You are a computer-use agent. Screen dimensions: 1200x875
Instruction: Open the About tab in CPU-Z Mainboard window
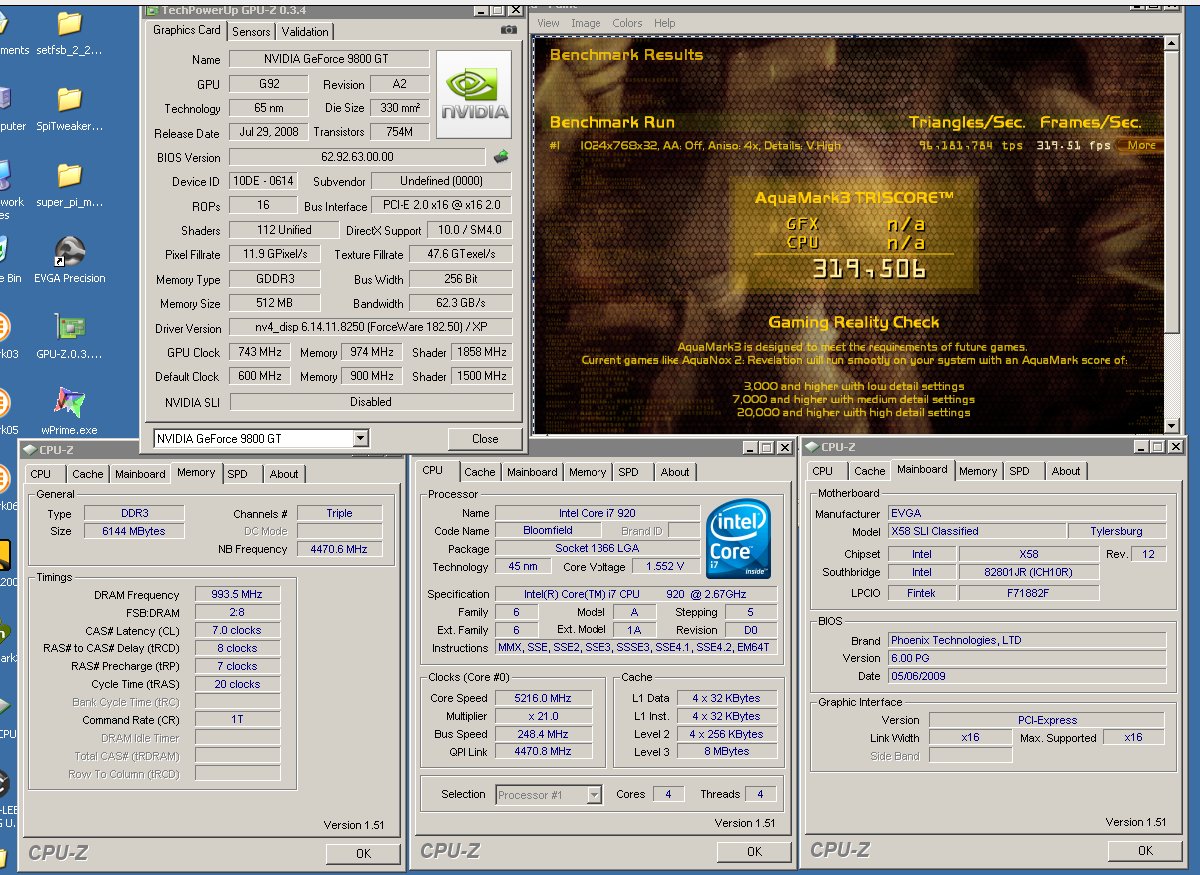pos(1066,471)
